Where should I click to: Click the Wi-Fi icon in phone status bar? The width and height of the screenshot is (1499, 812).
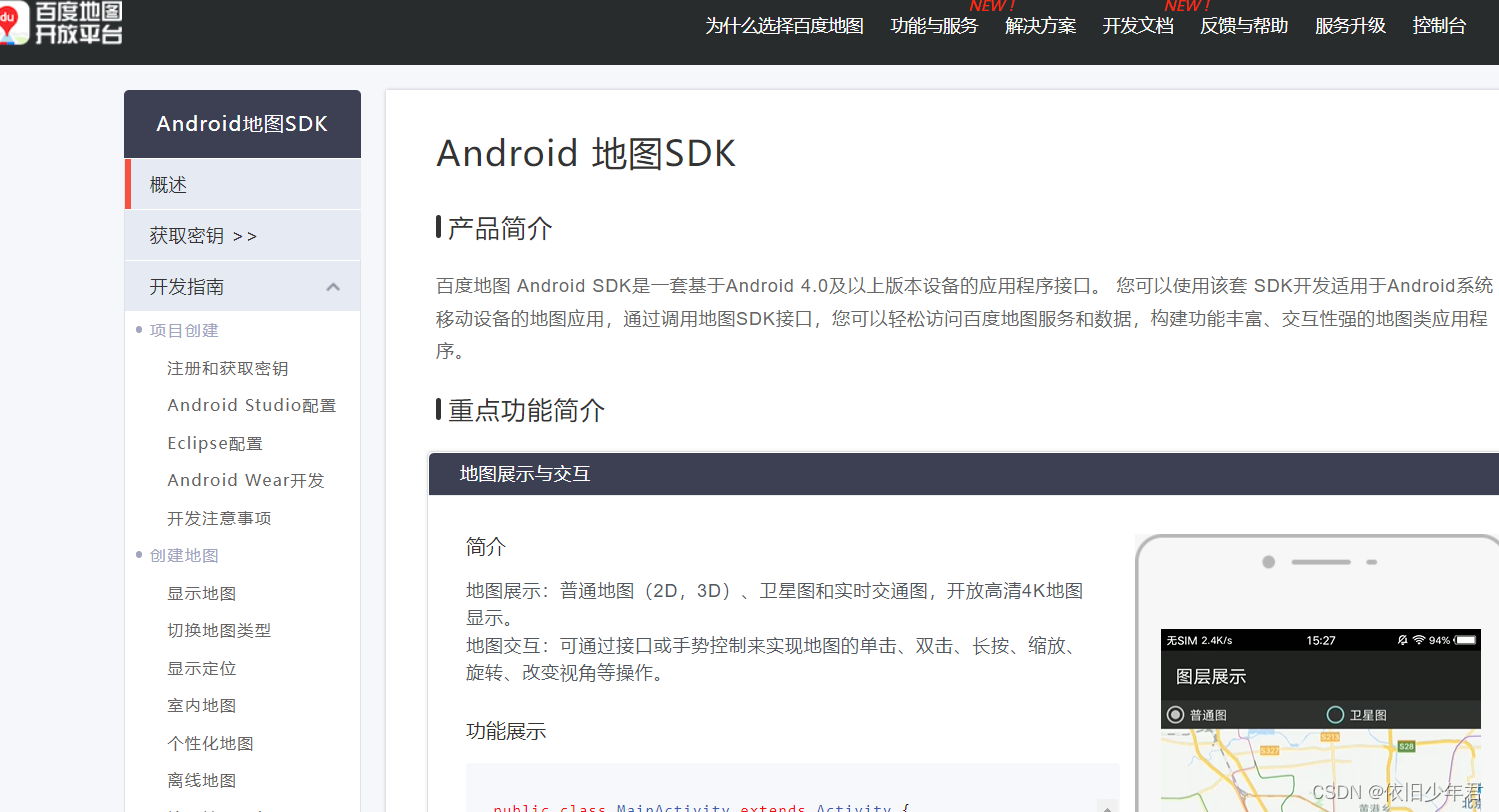point(1418,640)
